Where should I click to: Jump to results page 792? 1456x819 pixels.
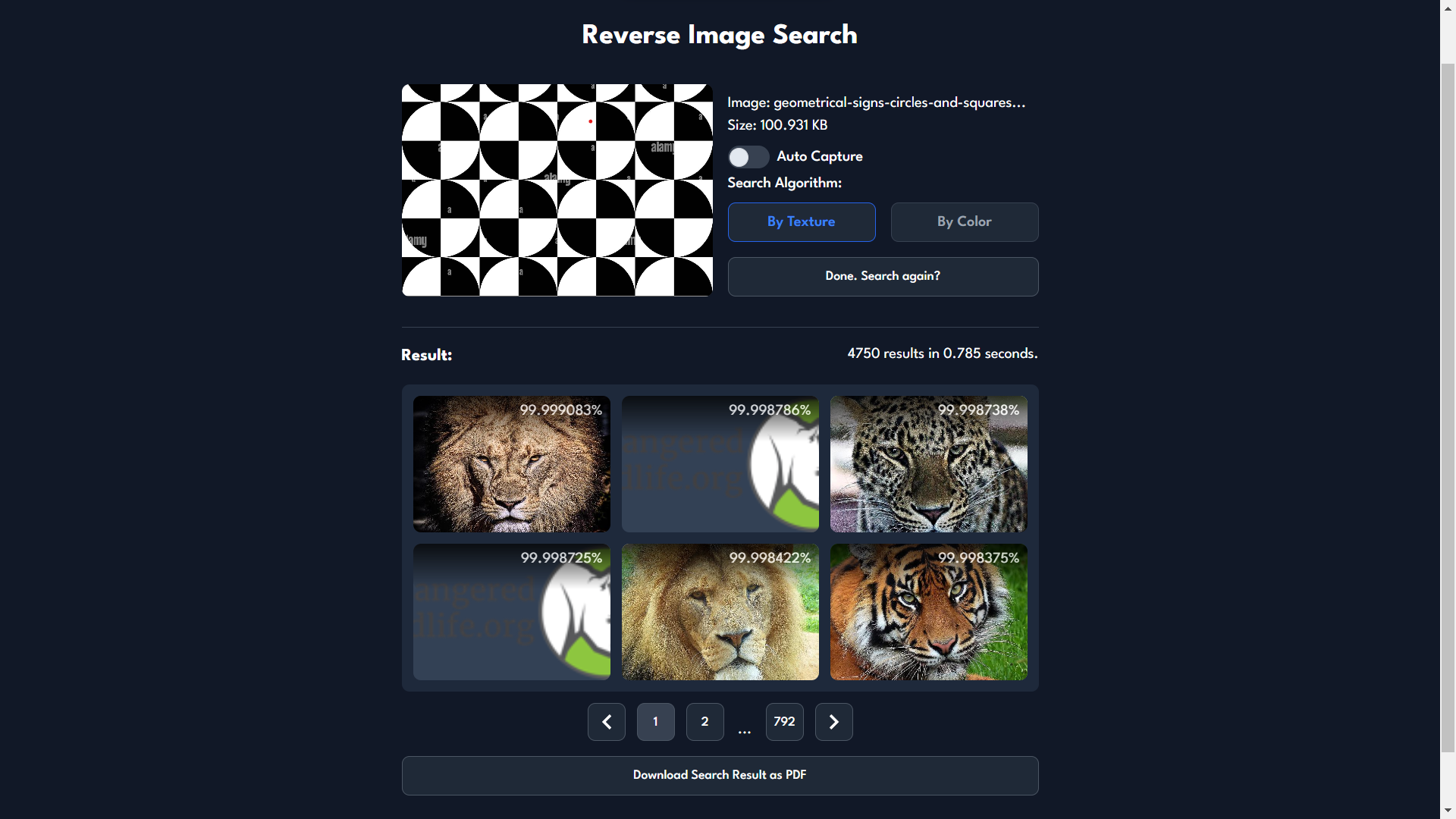tap(784, 722)
